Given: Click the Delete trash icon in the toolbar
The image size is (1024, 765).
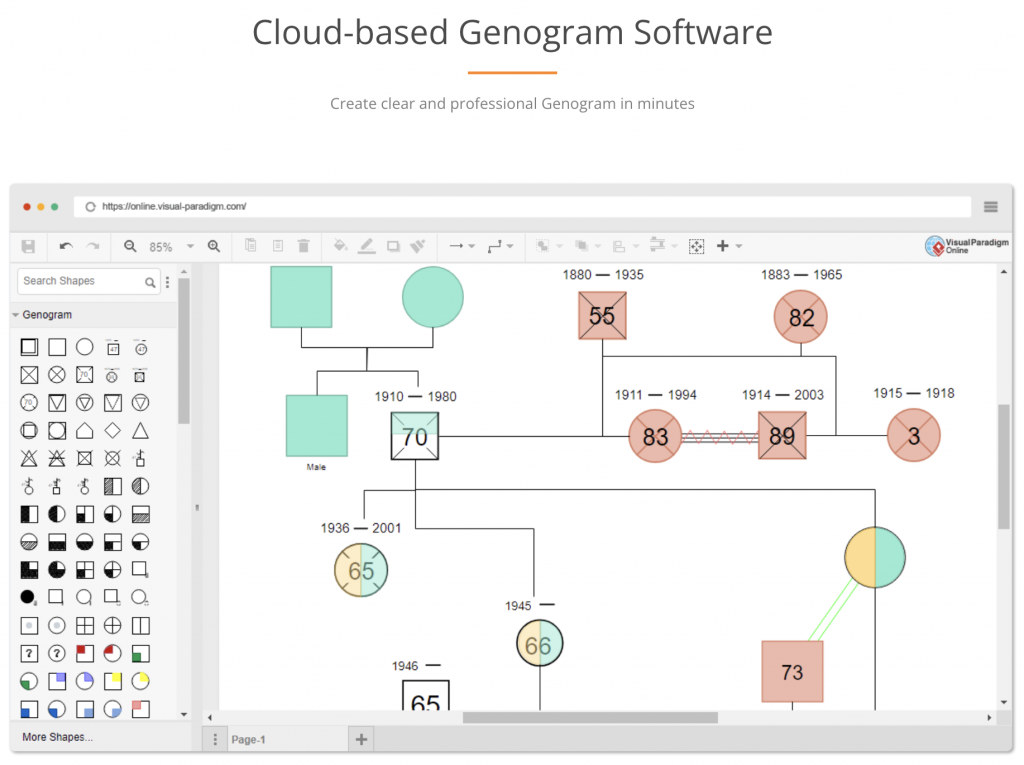Looking at the screenshot, I should (x=303, y=245).
